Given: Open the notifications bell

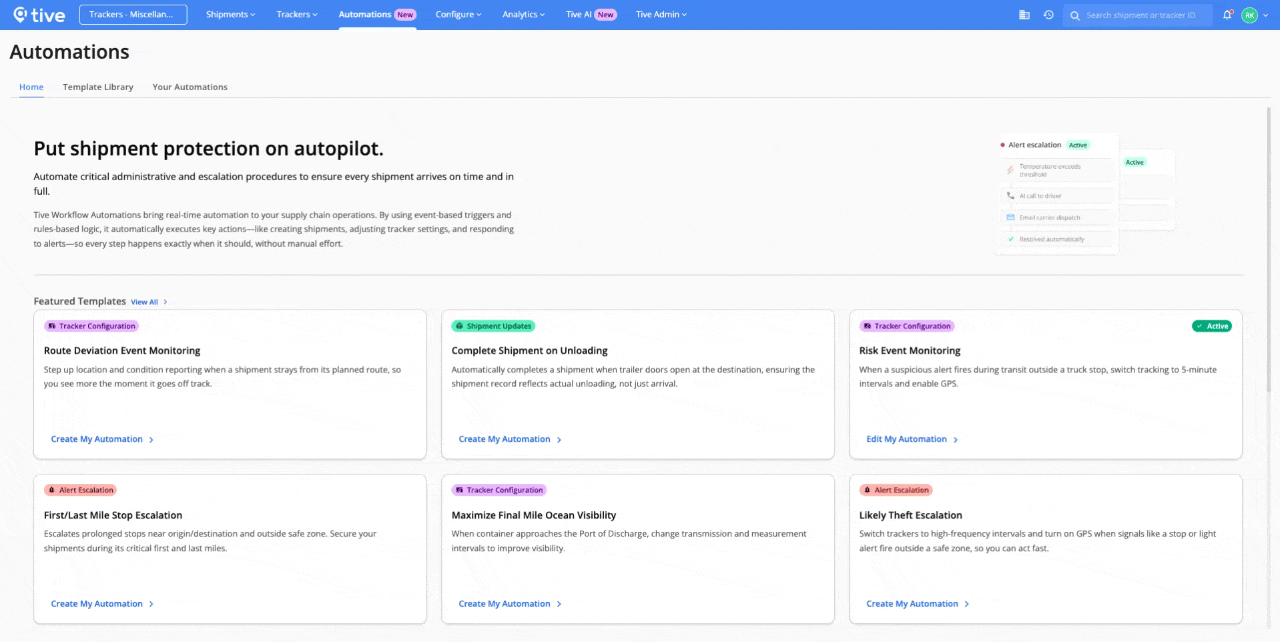Looking at the screenshot, I should coord(1227,15).
